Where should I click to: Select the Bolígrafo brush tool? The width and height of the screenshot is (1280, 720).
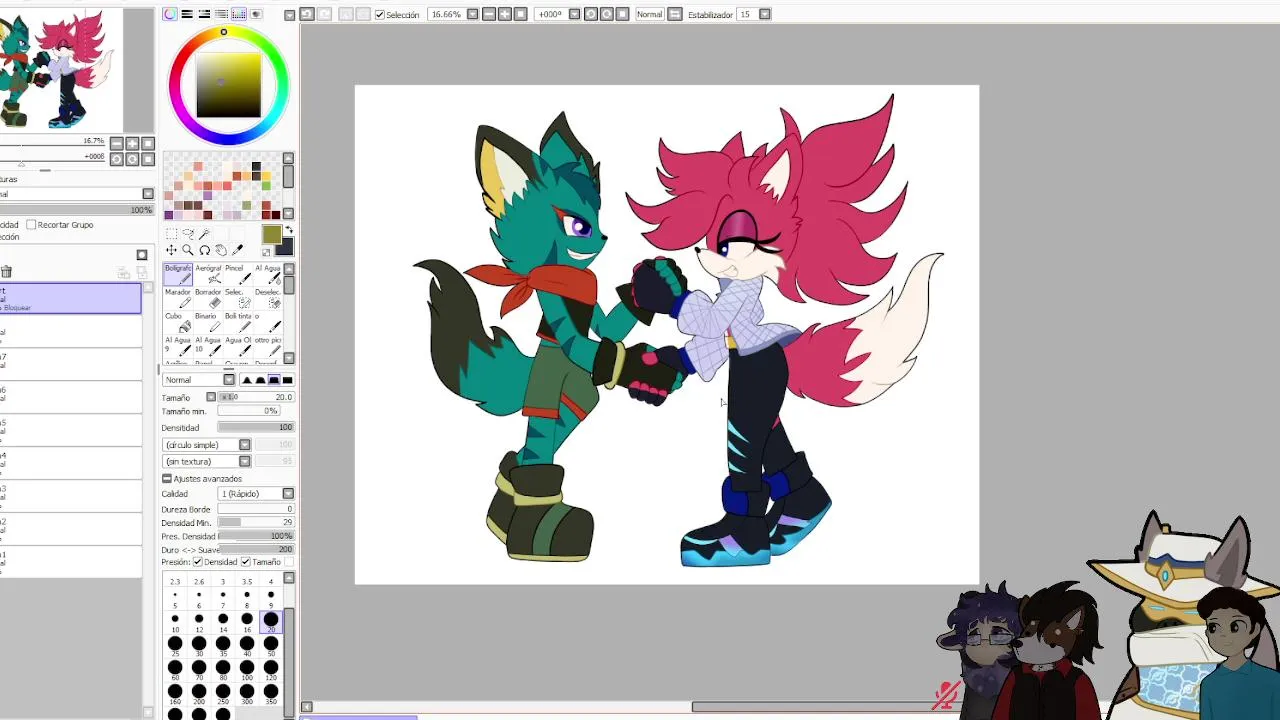pyautogui.click(x=178, y=274)
